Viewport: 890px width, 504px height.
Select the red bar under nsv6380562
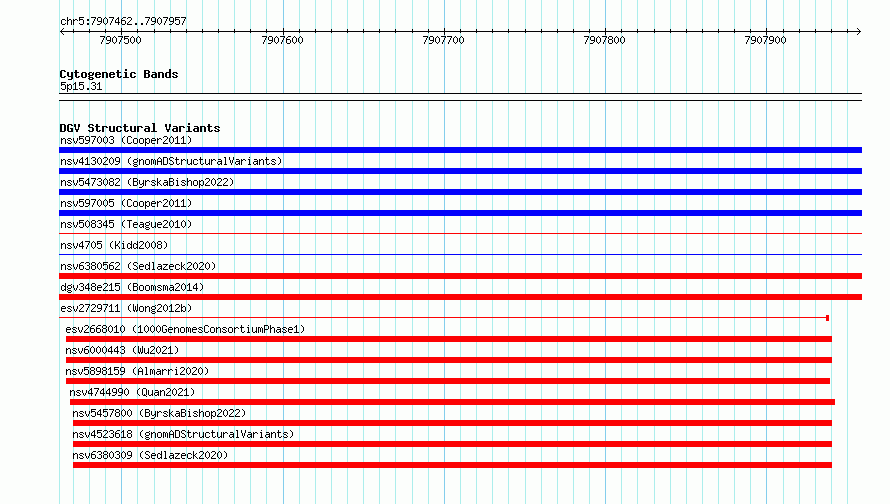point(460,276)
